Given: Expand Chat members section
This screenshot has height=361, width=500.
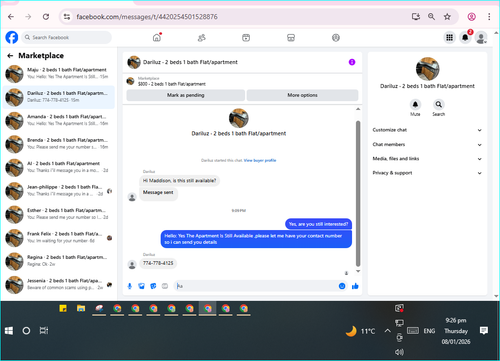Looking at the screenshot, I should pyautogui.click(x=427, y=144).
